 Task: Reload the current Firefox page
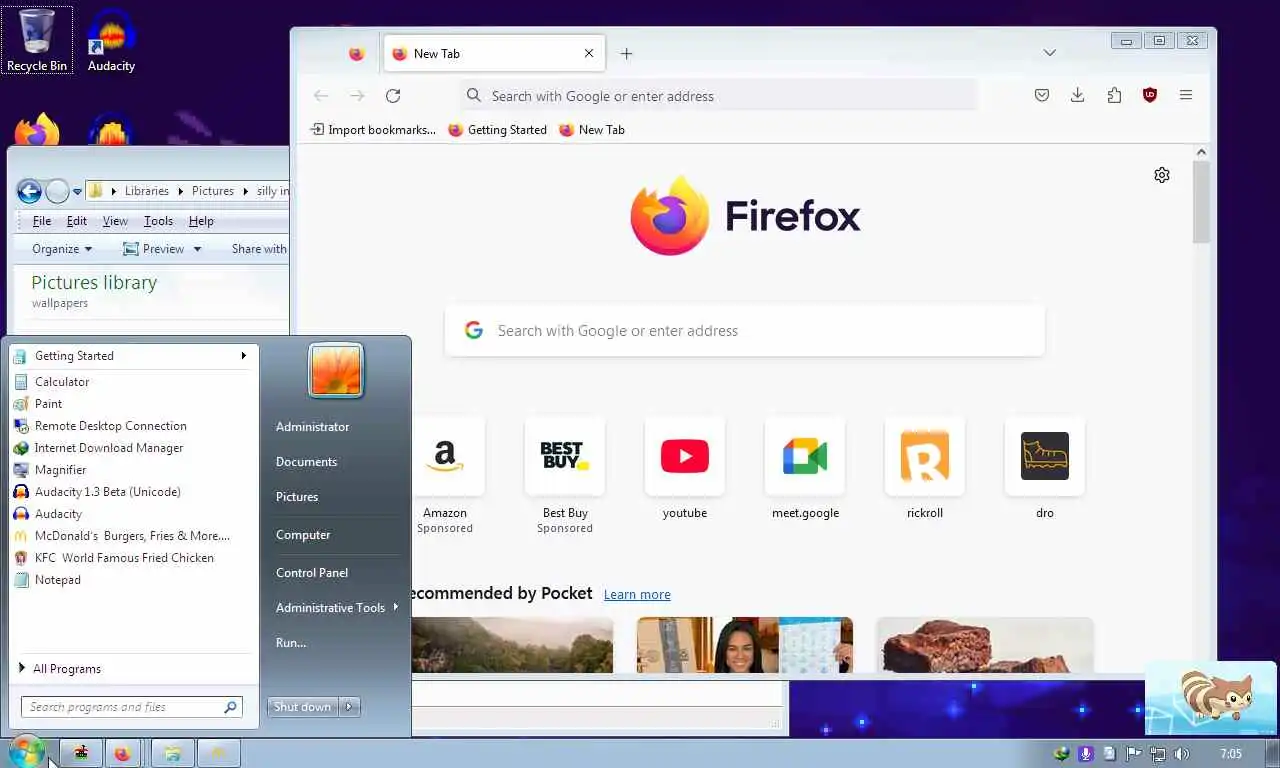393,96
